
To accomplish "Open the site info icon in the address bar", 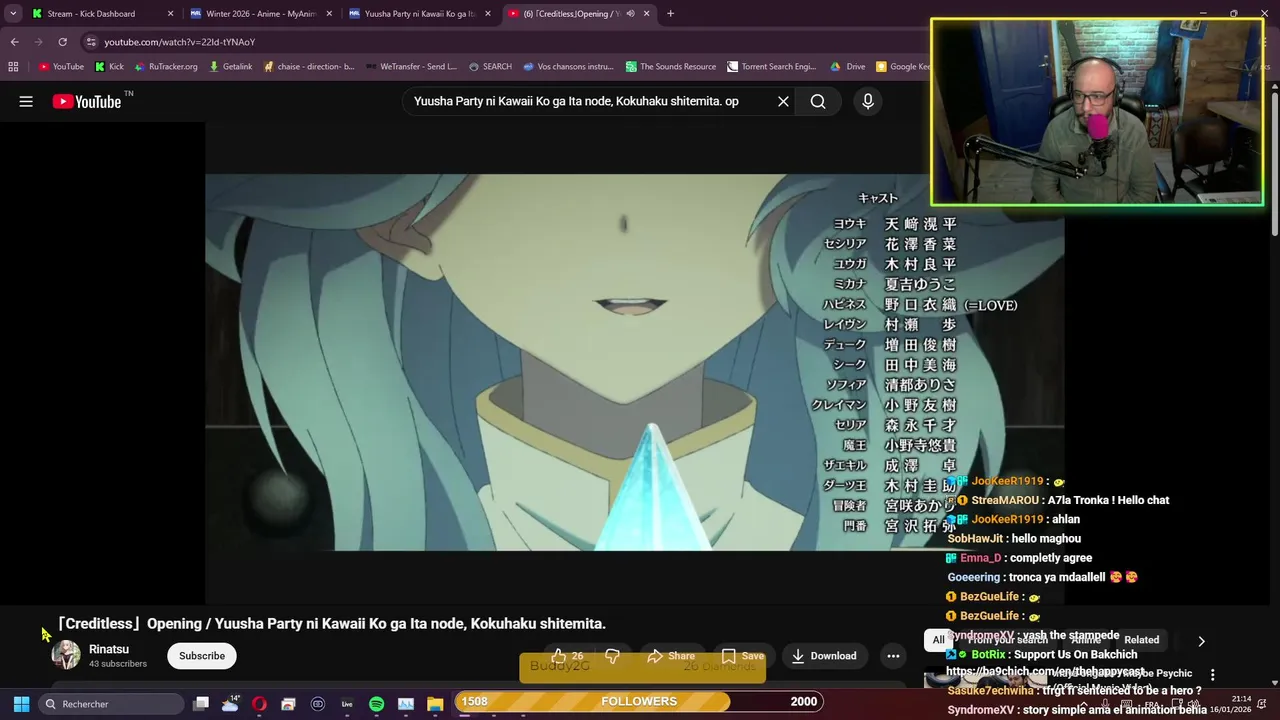I will click(91, 42).
